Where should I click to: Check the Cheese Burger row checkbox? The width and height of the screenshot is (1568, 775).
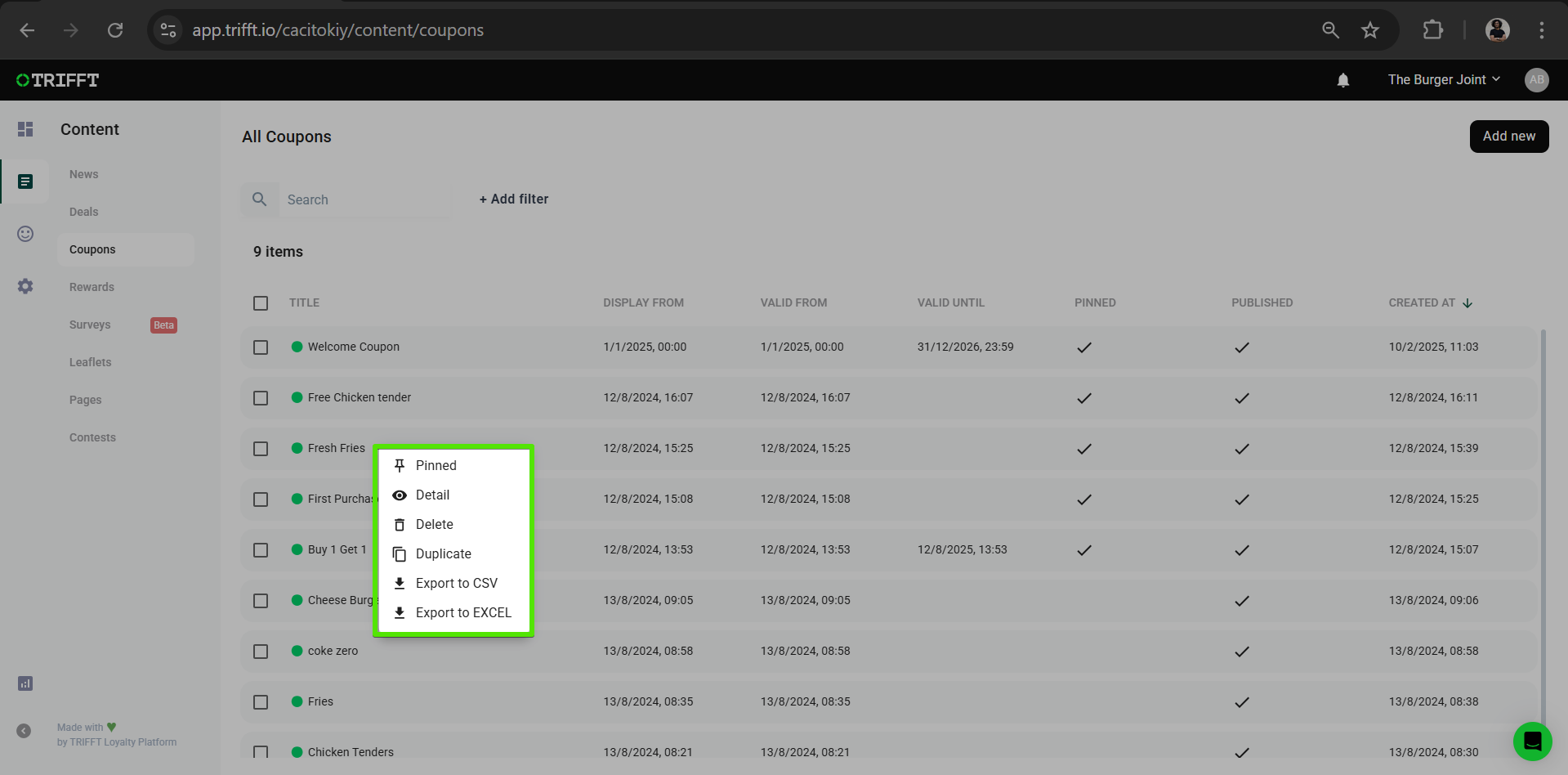261,601
